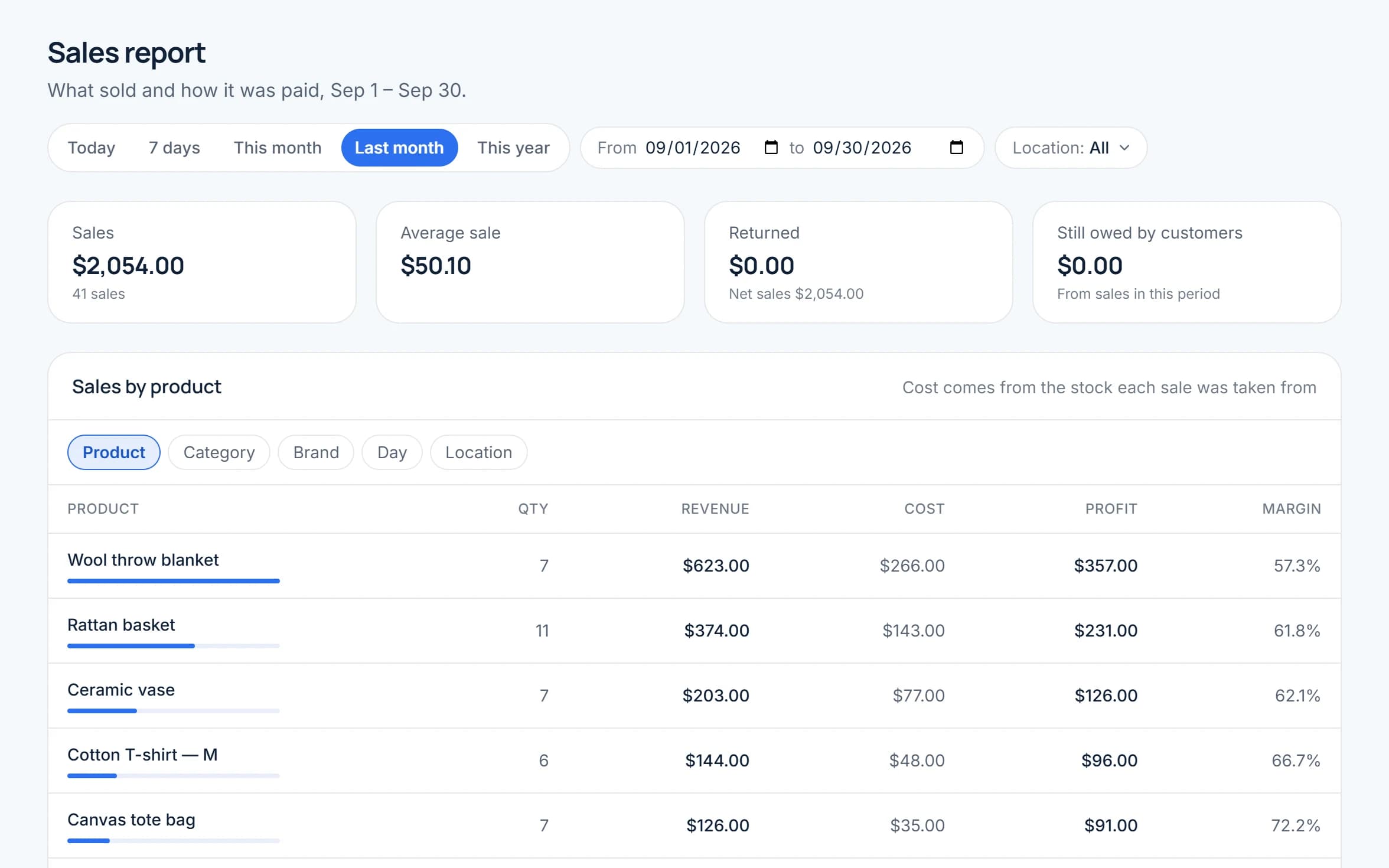Screen dimensions: 1389x868
Task: Click the PRODUCT column header
Action: coord(103,509)
